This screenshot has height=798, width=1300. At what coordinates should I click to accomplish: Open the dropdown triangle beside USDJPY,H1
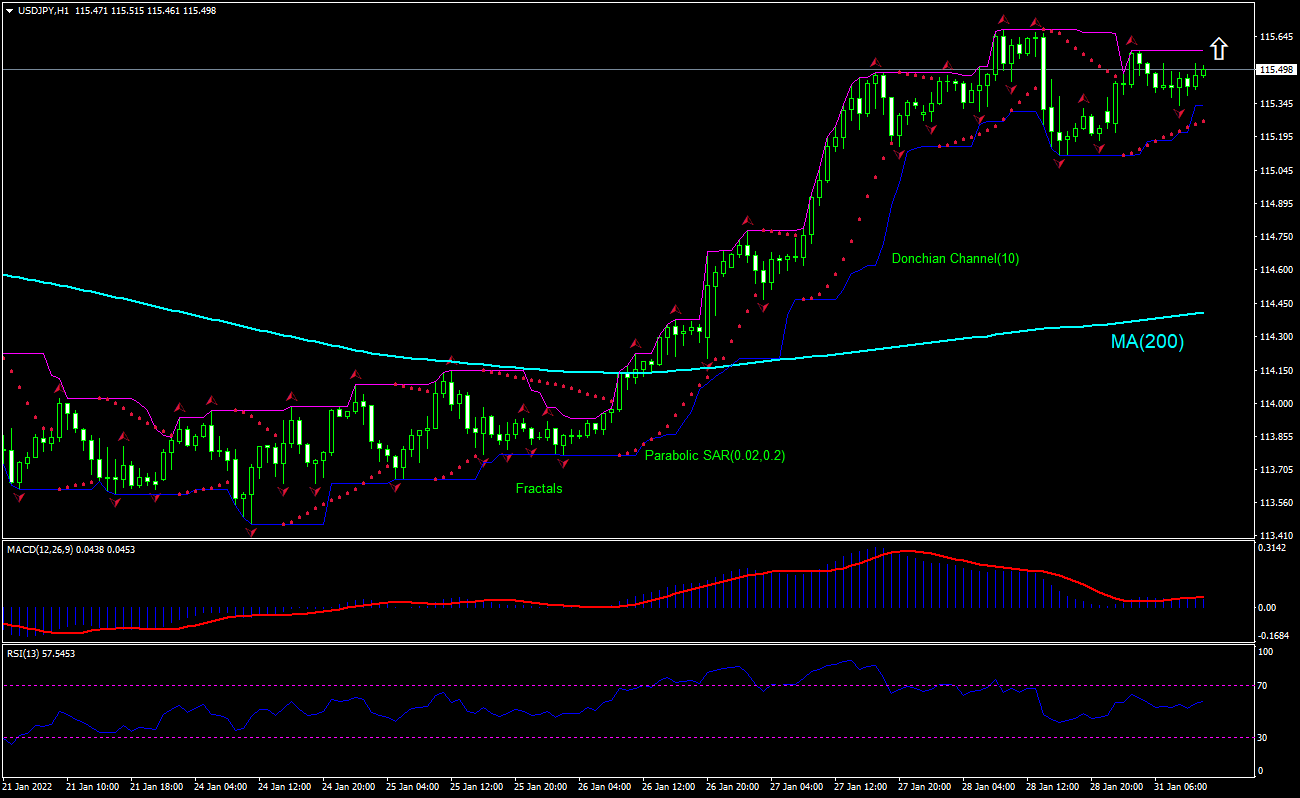pyautogui.click(x=8, y=10)
